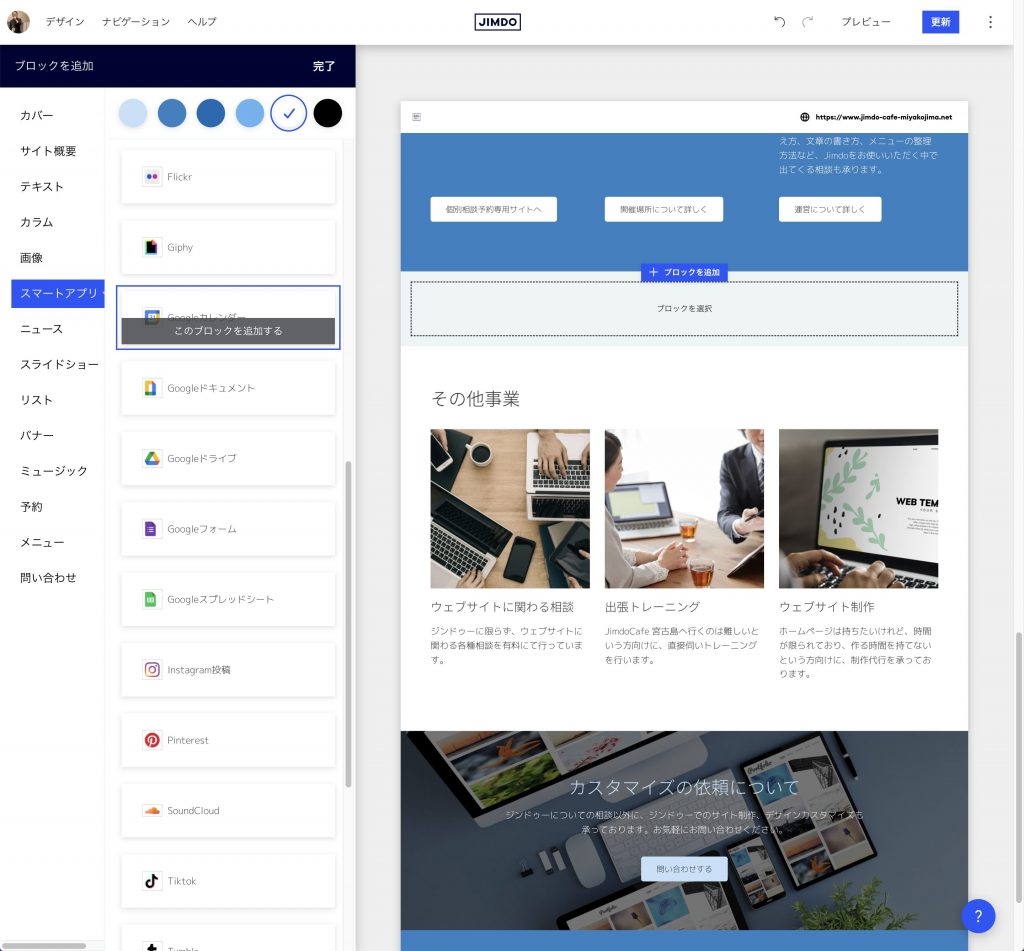Image resolution: width=1024 pixels, height=951 pixels.
Task: Click the Flickr app icon
Action: pos(152,177)
